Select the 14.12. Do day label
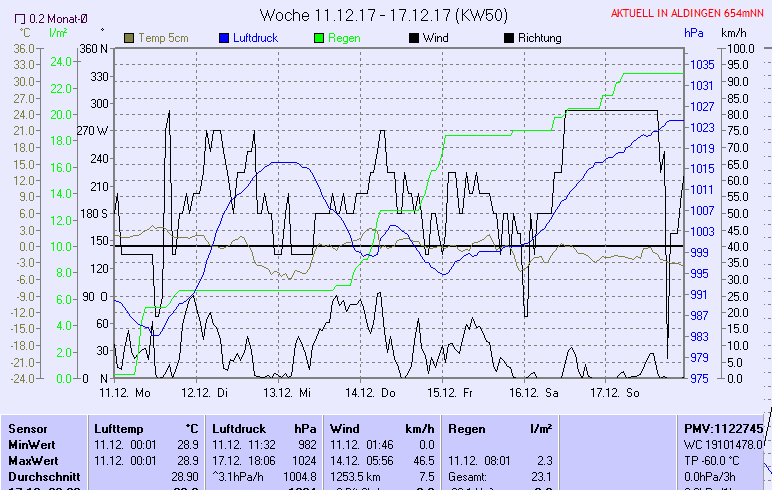The width and height of the screenshot is (772, 490). point(370,392)
